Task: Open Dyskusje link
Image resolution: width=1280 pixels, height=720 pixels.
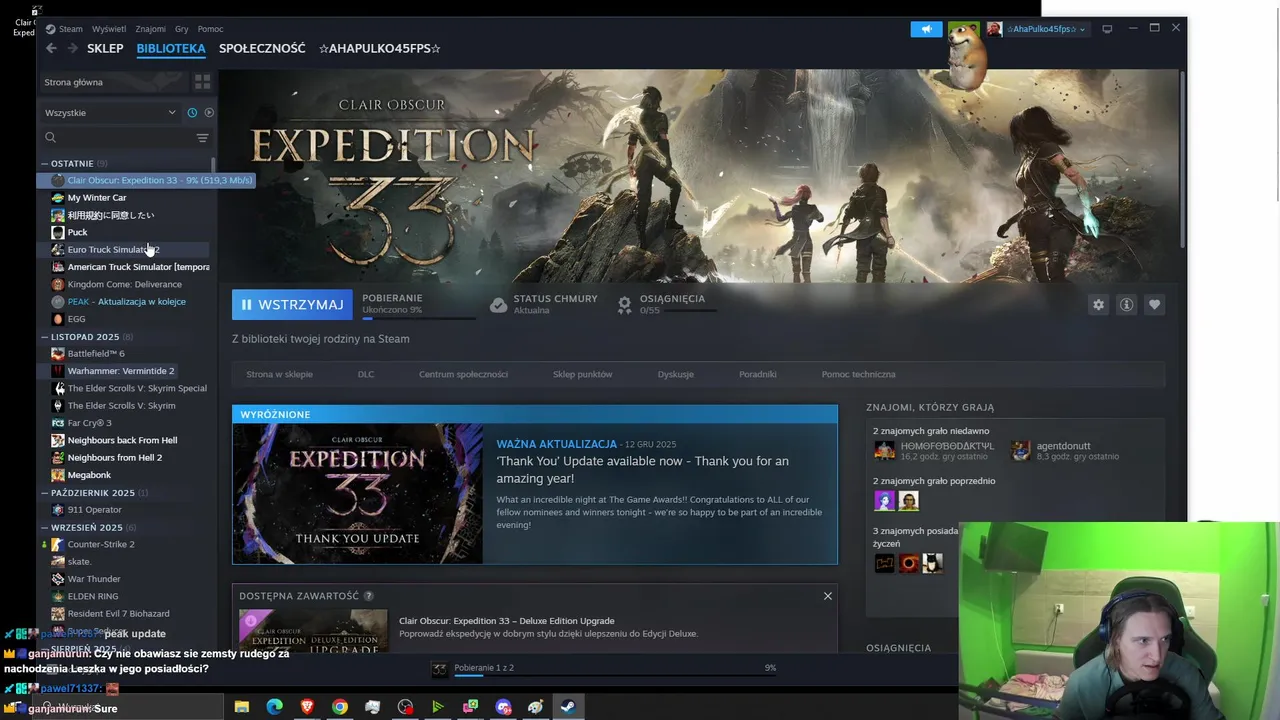Action: pyautogui.click(x=676, y=374)
